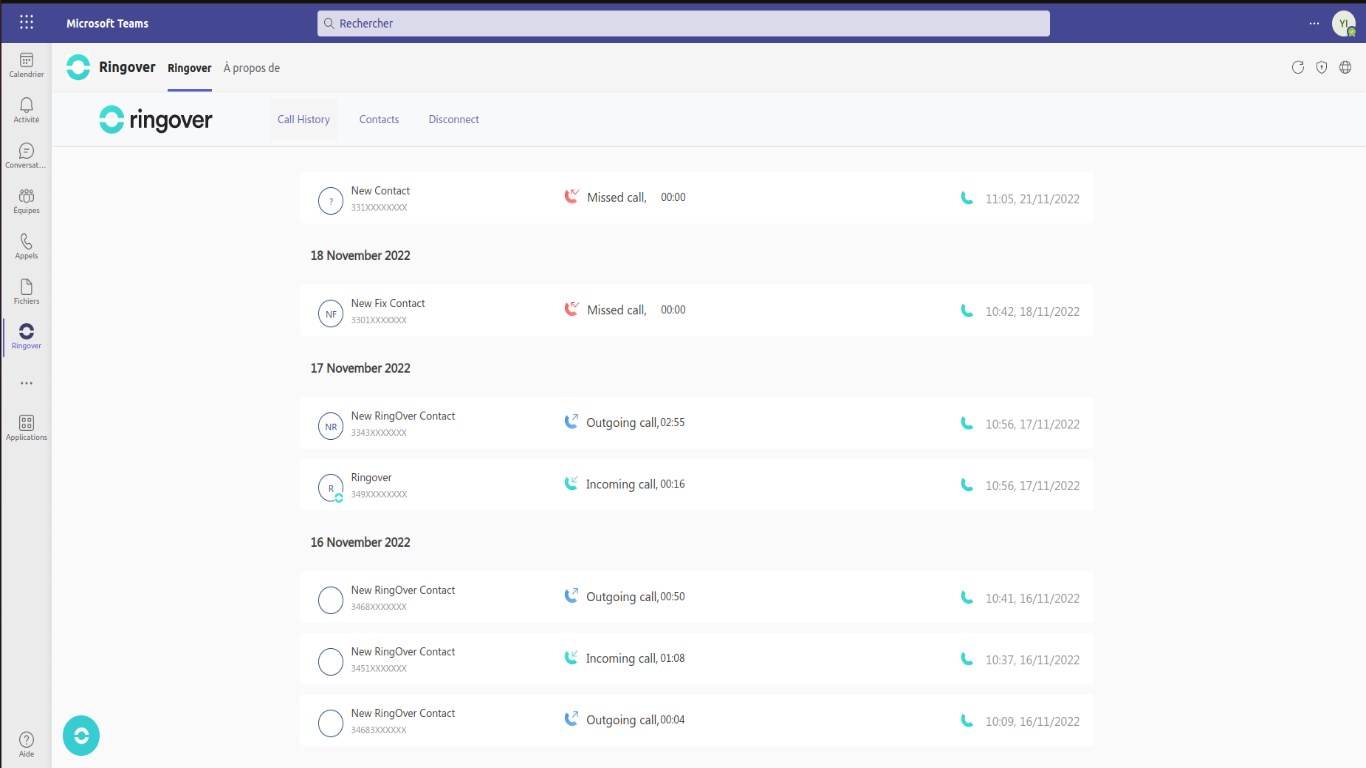Click the floating Ringover dialer button
This screenshot has height=768, width=1366.
point(81,735)
